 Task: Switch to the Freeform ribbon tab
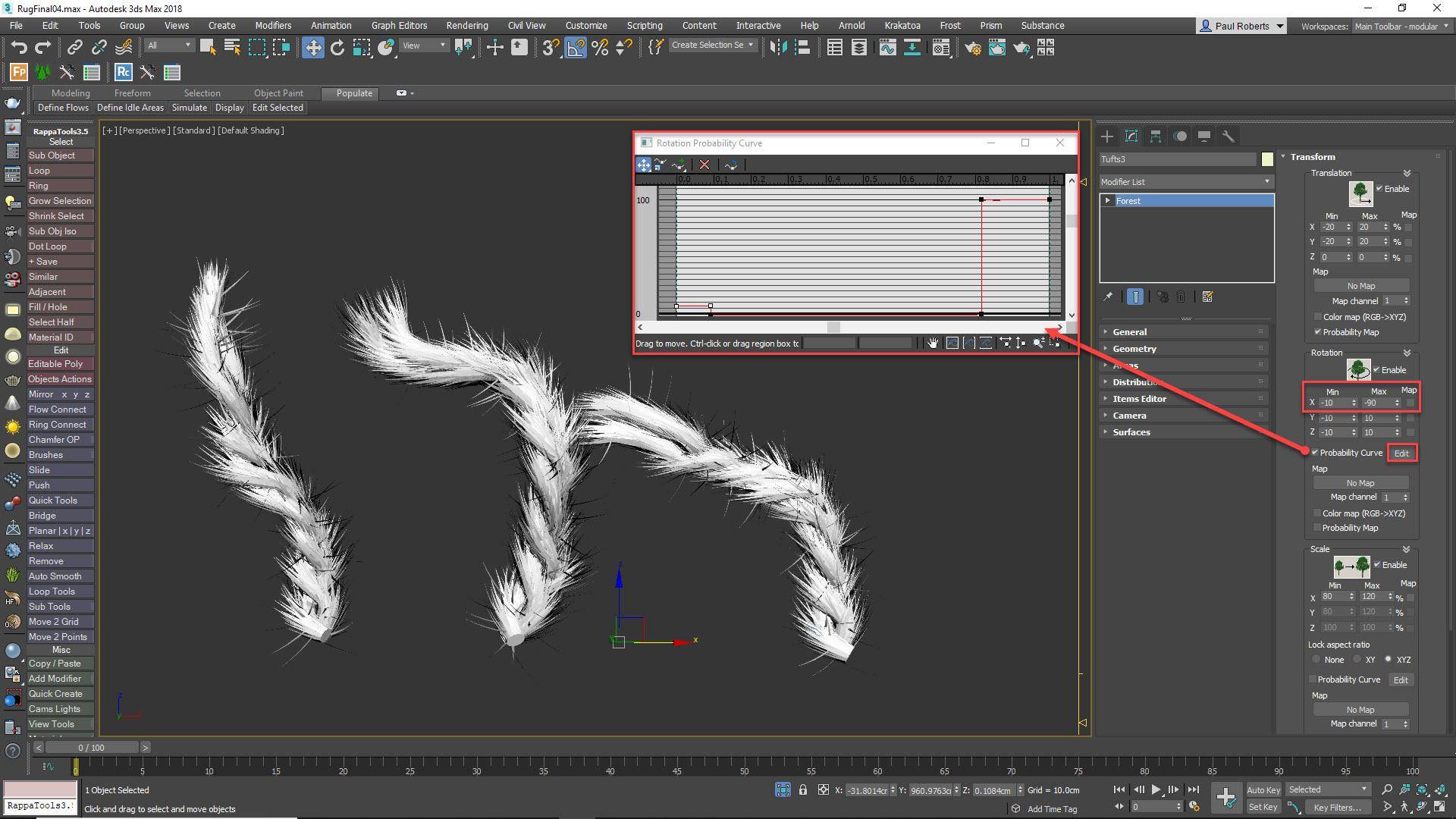(132, 93)
